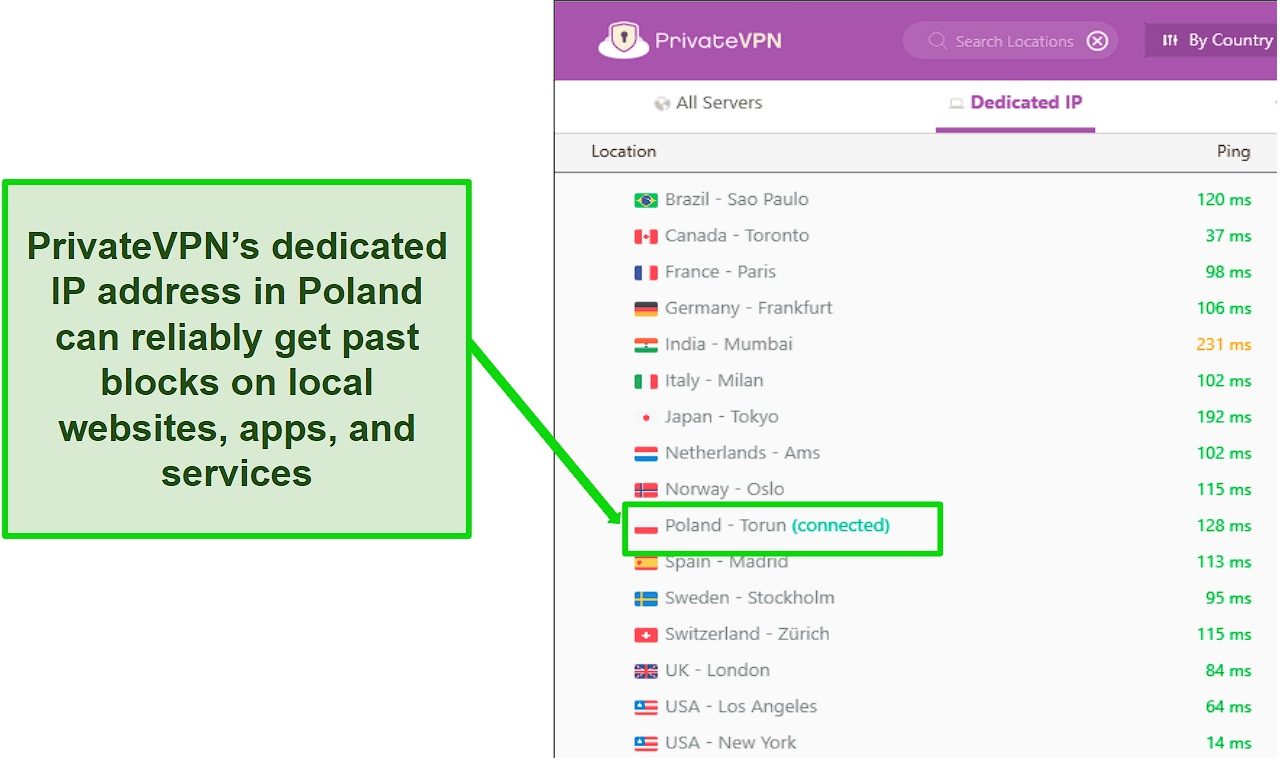Switch to the All Servers tab

coord(708,102)
